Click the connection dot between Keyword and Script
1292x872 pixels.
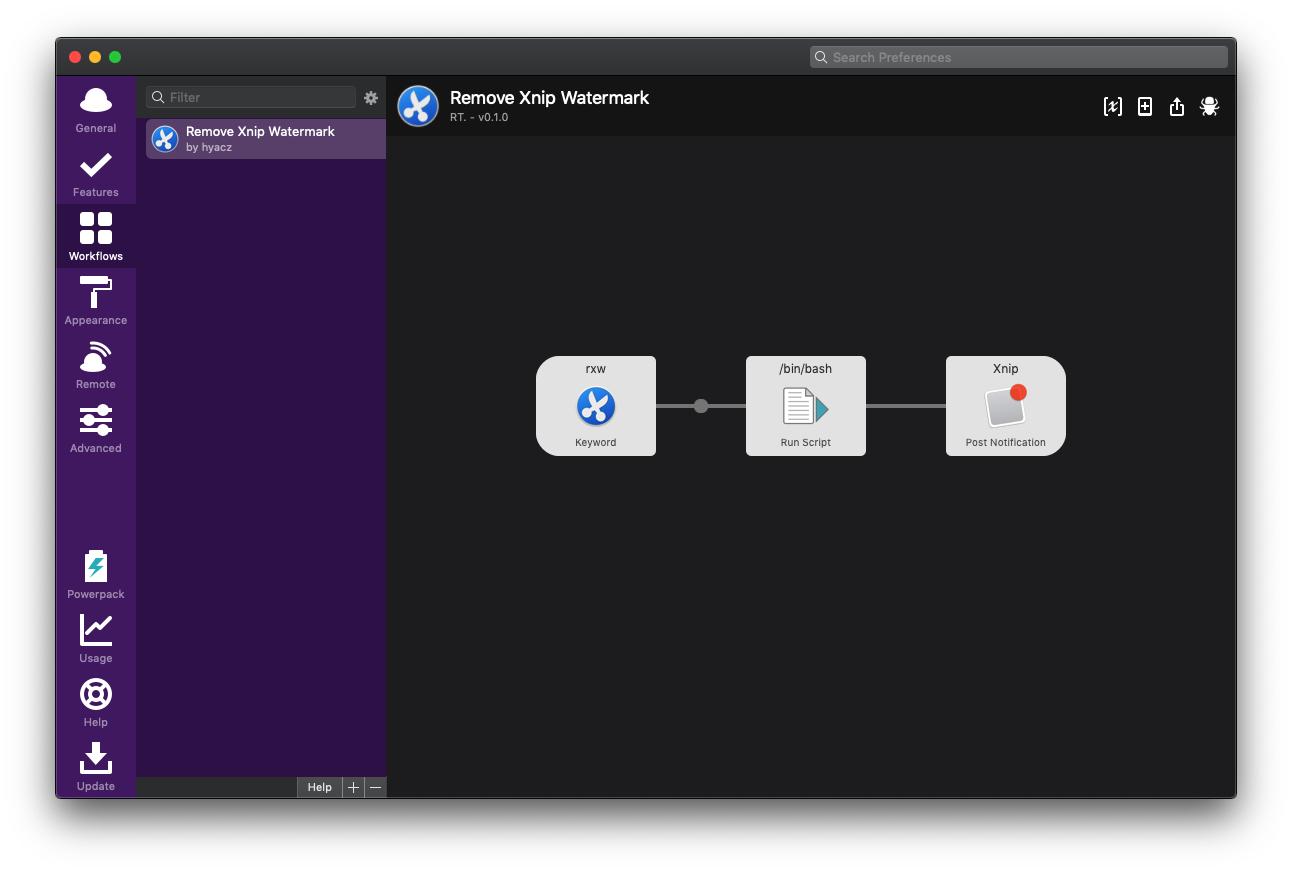coord(701,406)
